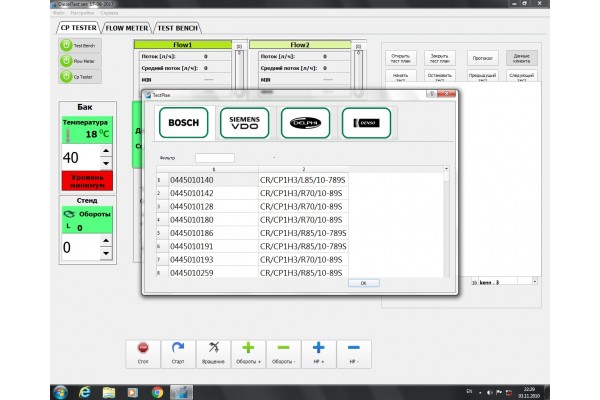Select the BOSCH manufacturer logo
The image size is (600, 400).
pyautogui.click(x=184, y=122)
